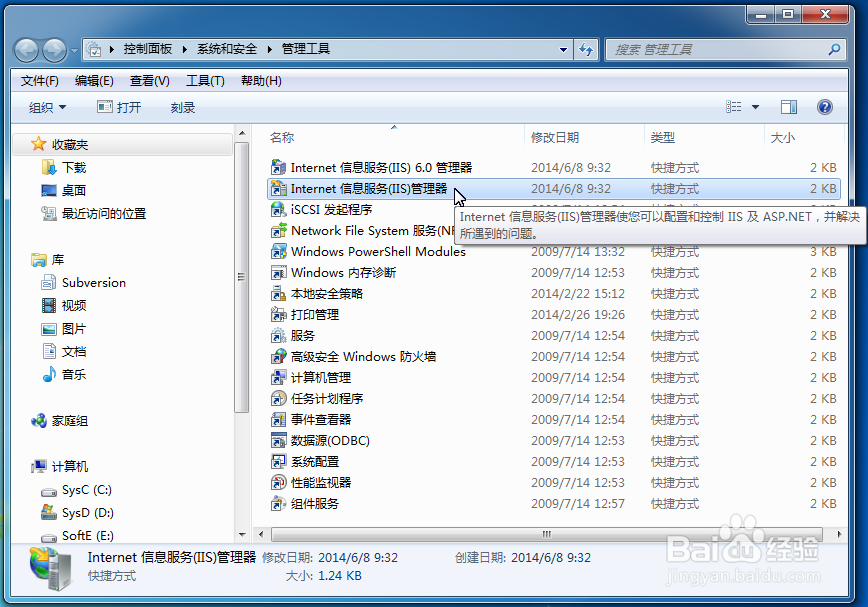Open the SysD (D:) drive
Image resolution: width=868 pixels, height=607 pixels.
87,513
